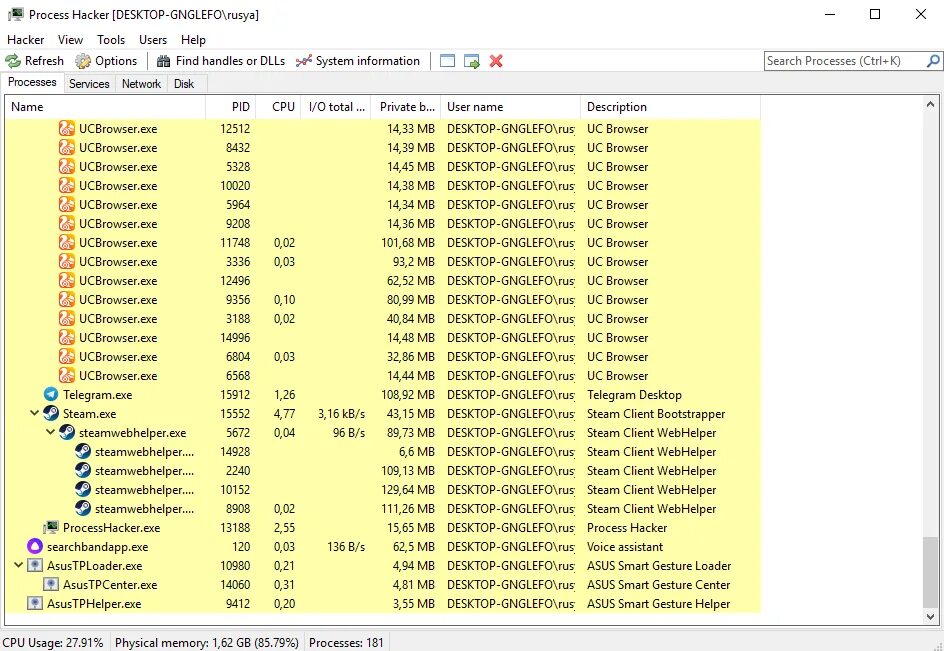
Task: Open the Users menu
Action: point(153,40)
